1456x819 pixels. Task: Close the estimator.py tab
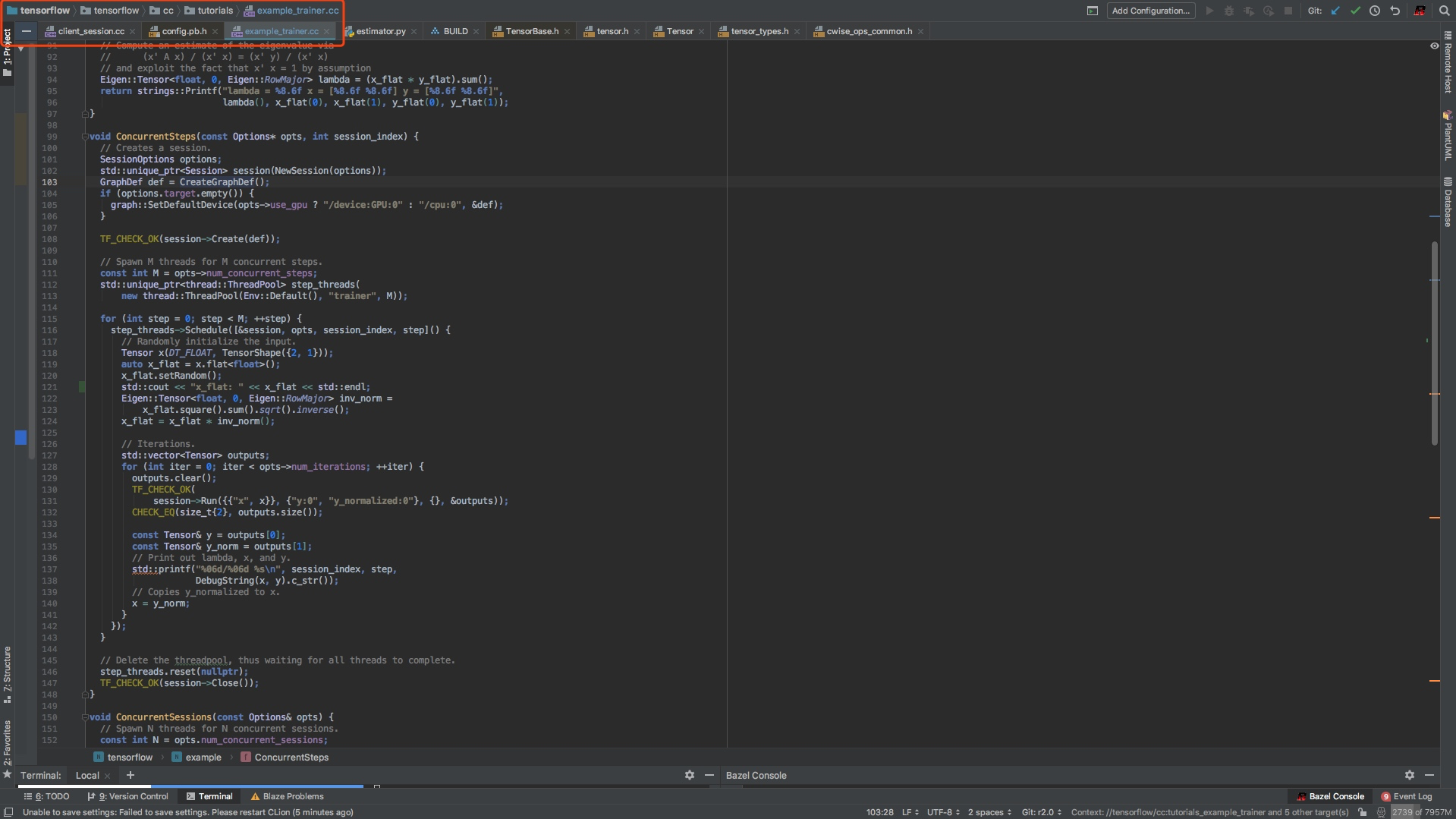tap(414, 31)
